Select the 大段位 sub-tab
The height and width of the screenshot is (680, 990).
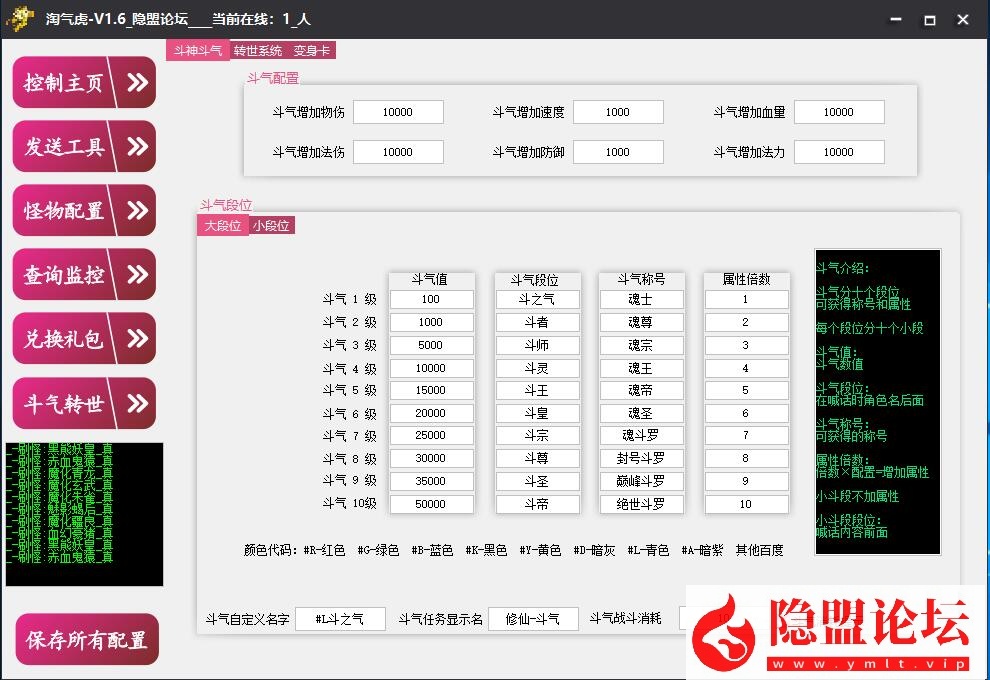tap(222, 226)
